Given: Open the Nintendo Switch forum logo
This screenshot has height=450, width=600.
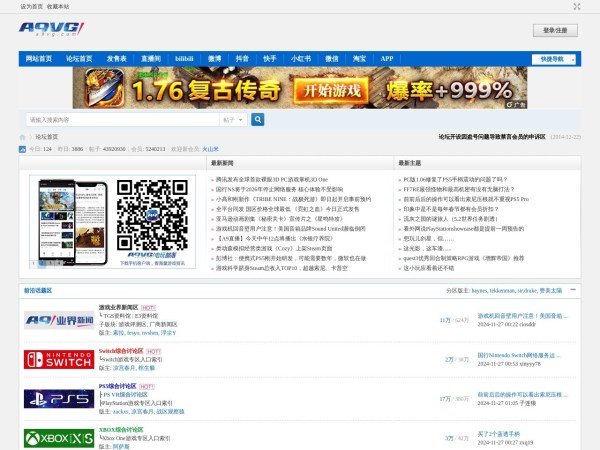Looking at the screenshot, I should pyautogui.click(x=59, y=359).
